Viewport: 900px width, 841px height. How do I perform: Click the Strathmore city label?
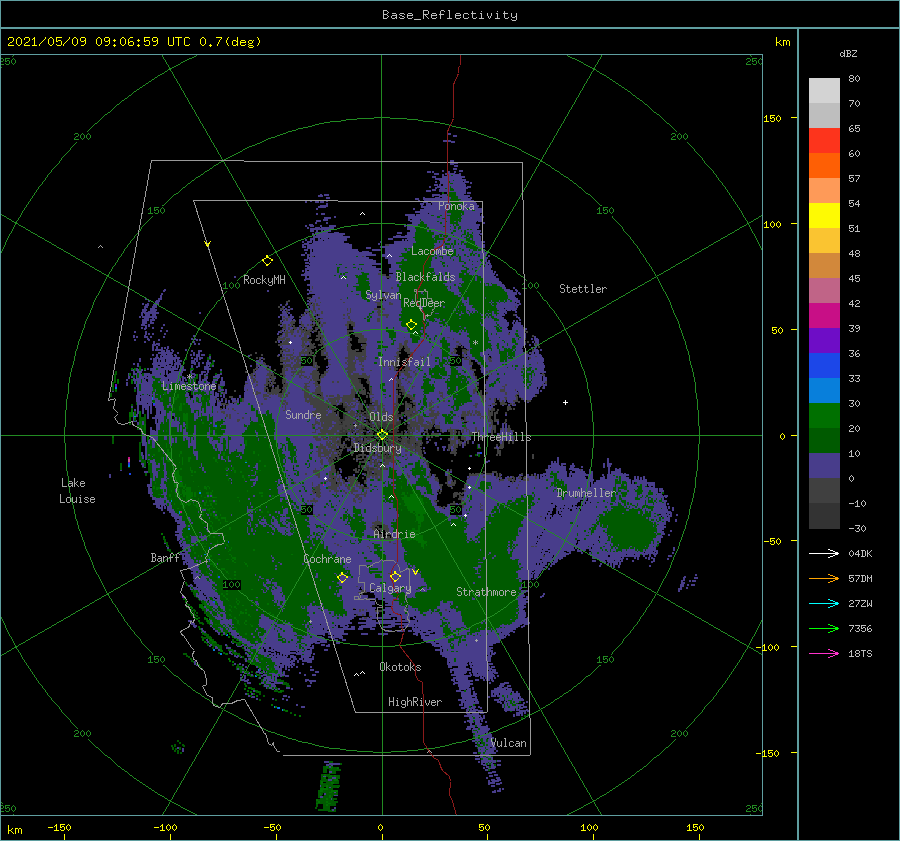coord(486,592)
